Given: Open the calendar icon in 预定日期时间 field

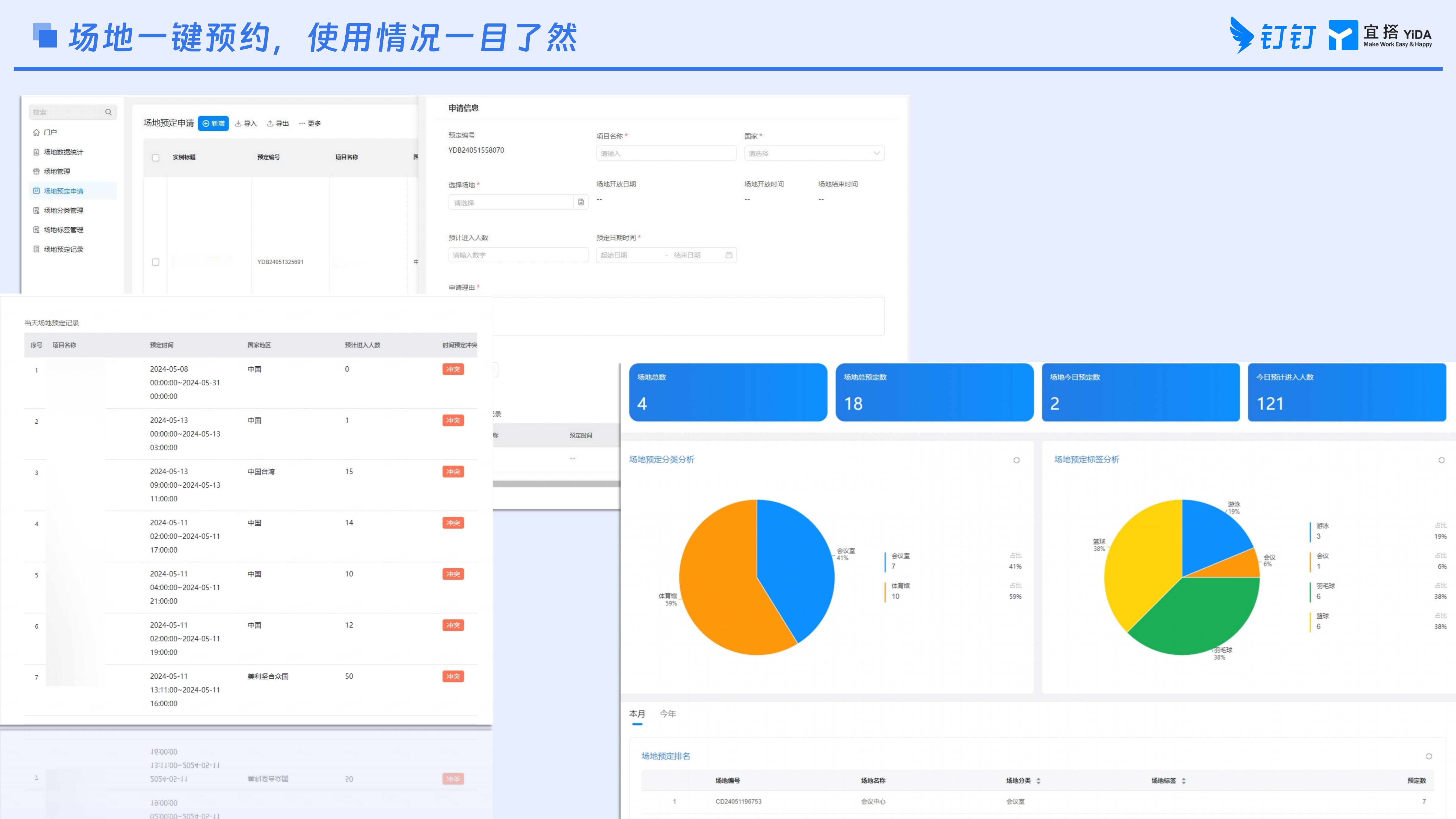Looking at the screenshot, I should coord(729,255).
